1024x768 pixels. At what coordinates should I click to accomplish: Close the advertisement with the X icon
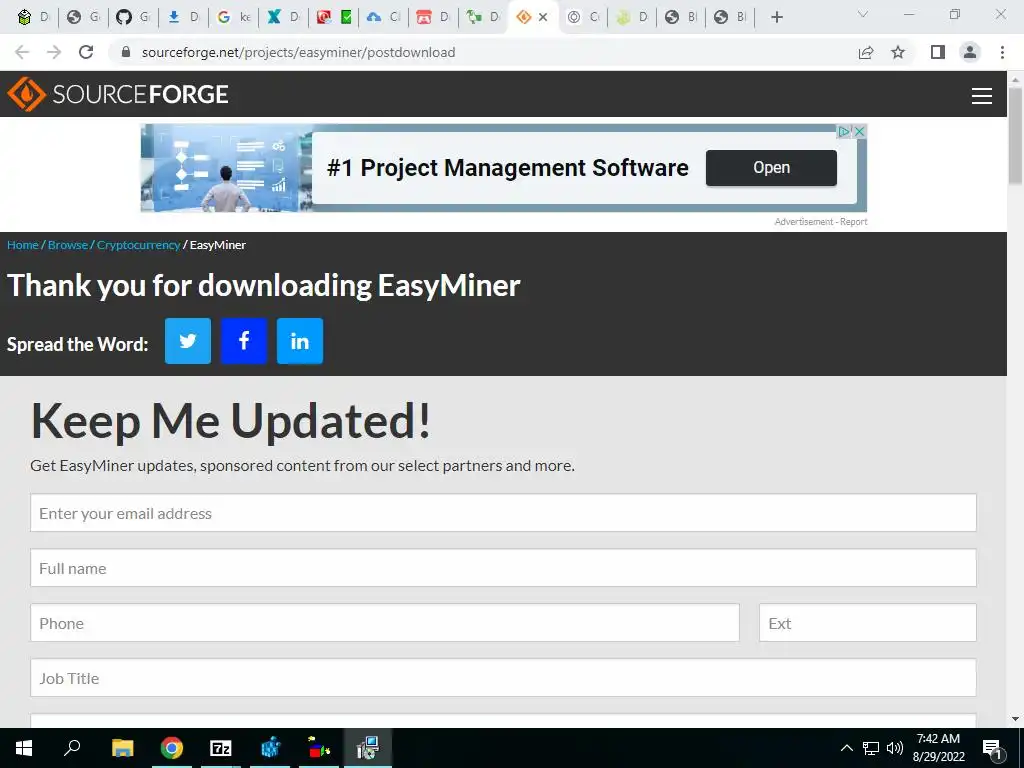pos(860,131)
